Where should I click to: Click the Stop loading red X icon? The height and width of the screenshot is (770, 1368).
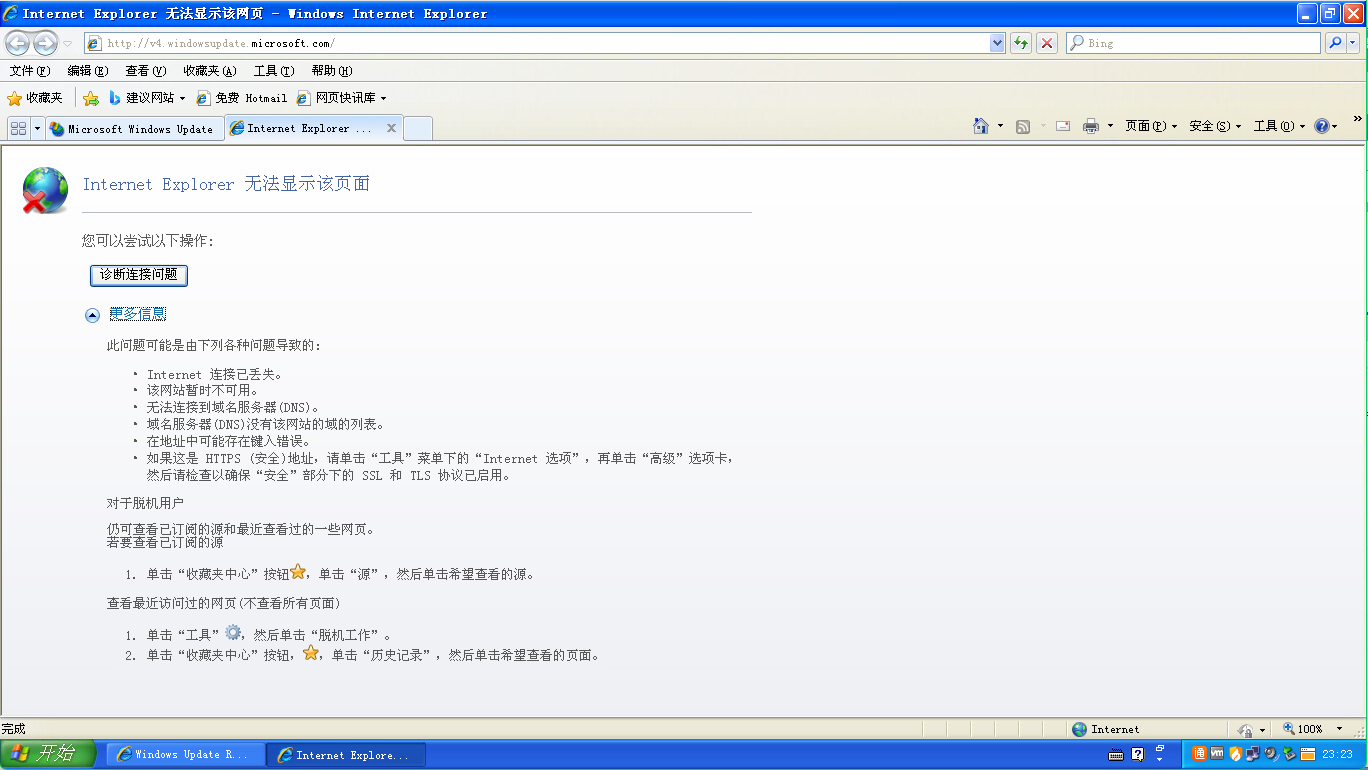point(1047,43)
